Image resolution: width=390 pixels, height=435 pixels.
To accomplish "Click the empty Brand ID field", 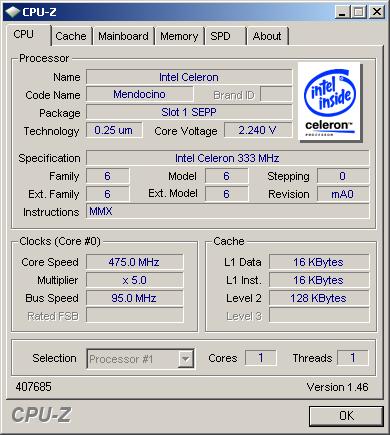I will pos(276,94).
